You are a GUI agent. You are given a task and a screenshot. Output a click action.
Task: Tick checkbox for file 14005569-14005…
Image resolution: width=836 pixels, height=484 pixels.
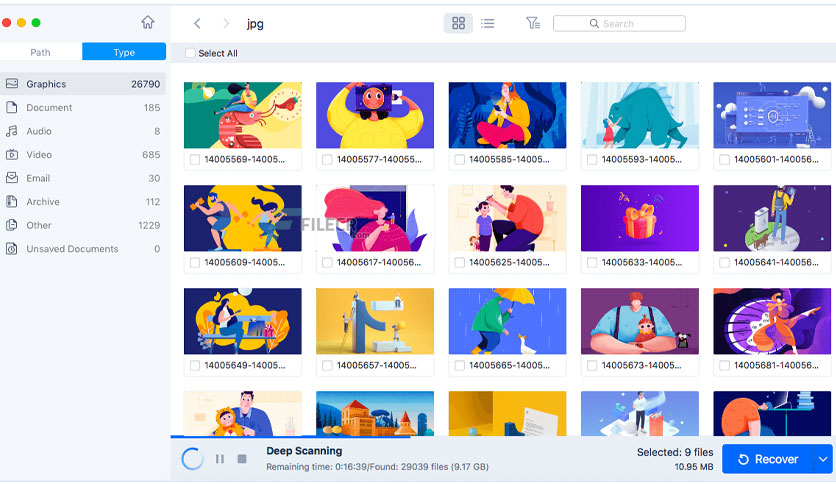pos(195,159)
